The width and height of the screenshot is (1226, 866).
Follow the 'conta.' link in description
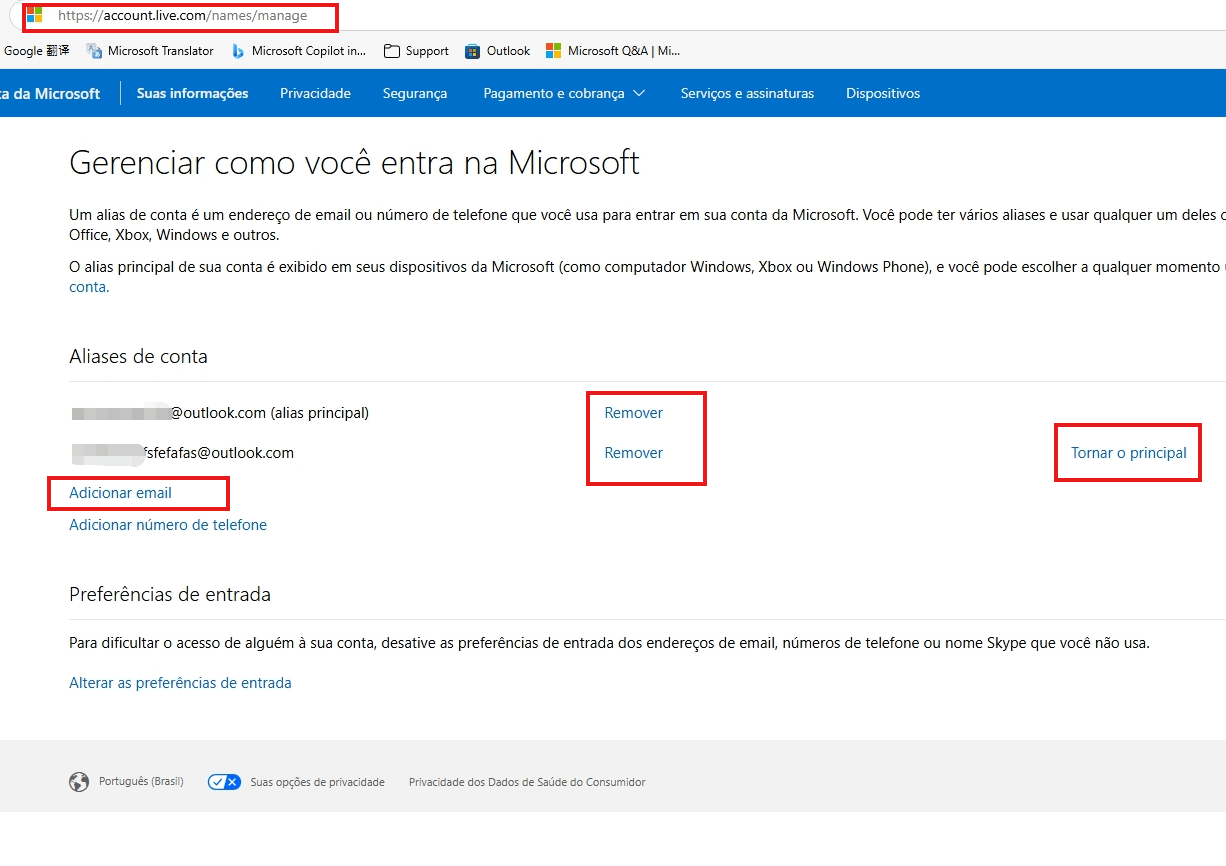[x=89, y=287]
